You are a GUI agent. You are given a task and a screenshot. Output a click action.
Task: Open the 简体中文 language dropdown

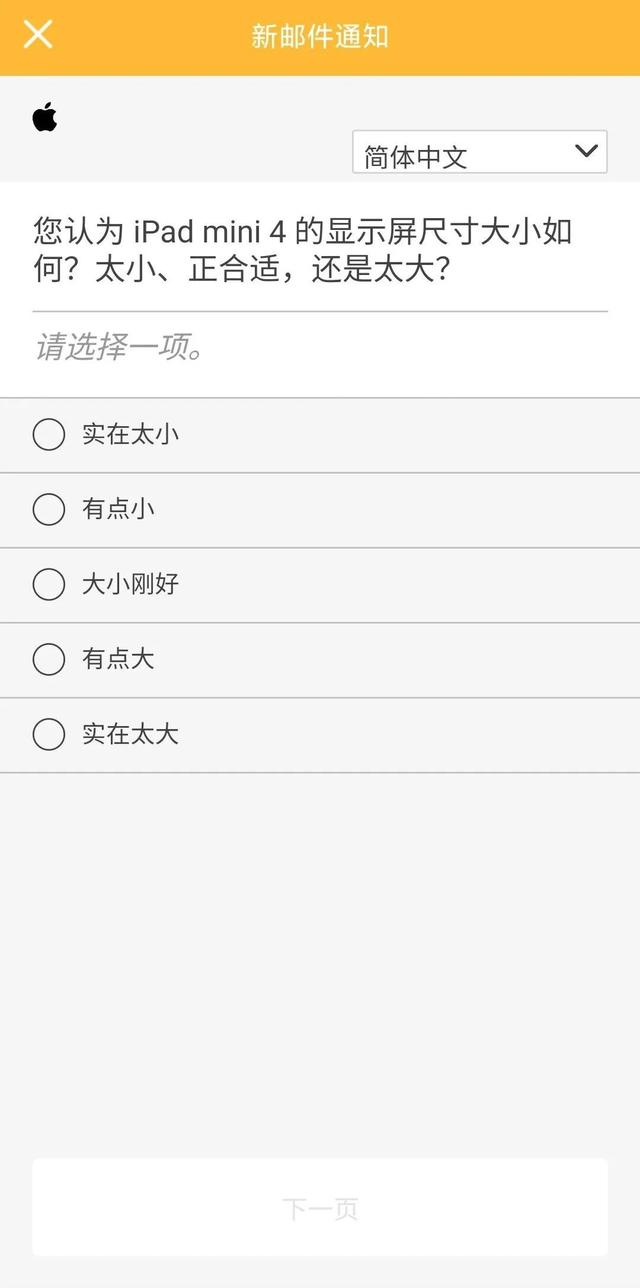[460, 154]
